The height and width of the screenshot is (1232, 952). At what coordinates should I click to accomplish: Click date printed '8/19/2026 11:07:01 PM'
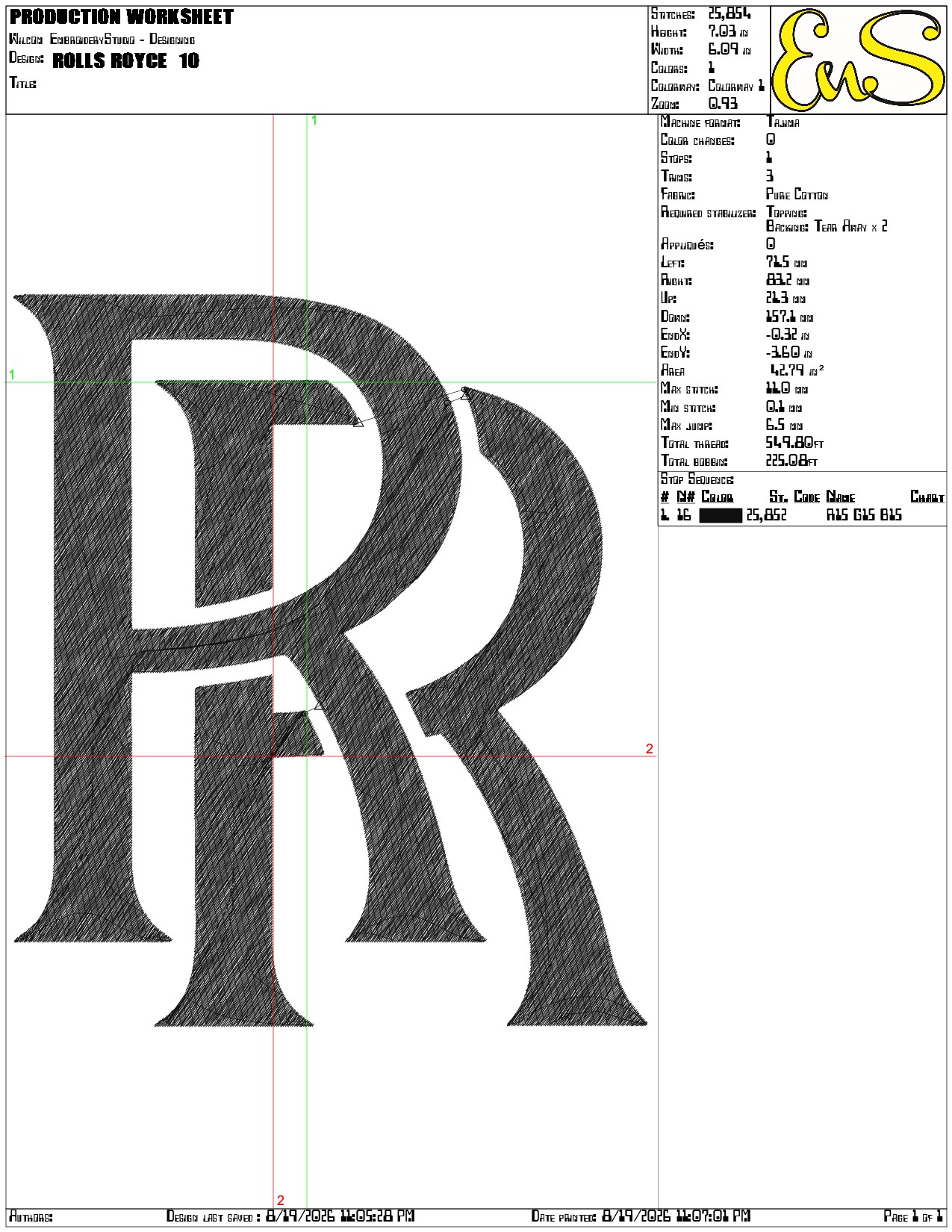[x=676, y=1216]
